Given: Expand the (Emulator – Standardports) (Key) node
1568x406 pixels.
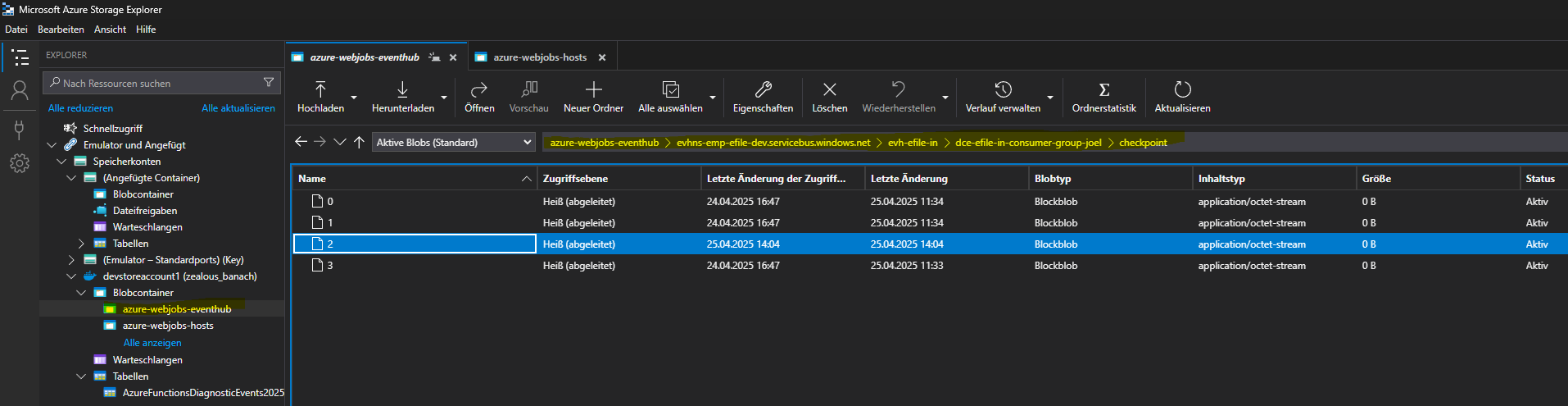Looking at the screenshot, I should [71, 260].
